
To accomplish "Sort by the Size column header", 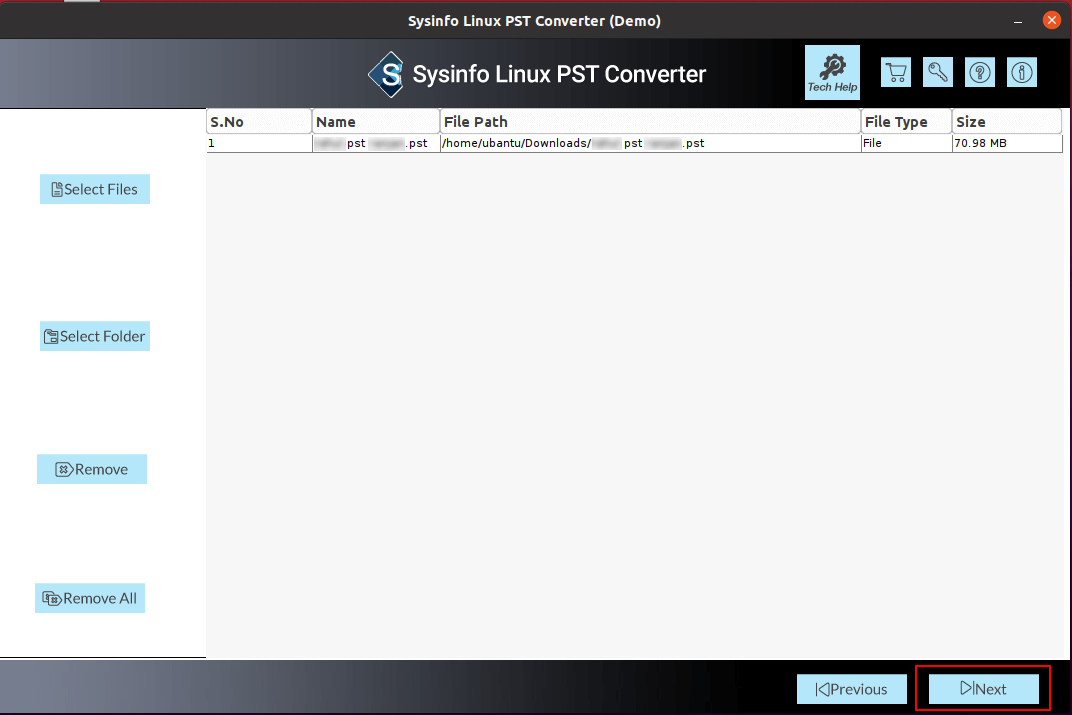I will 1007,122.
